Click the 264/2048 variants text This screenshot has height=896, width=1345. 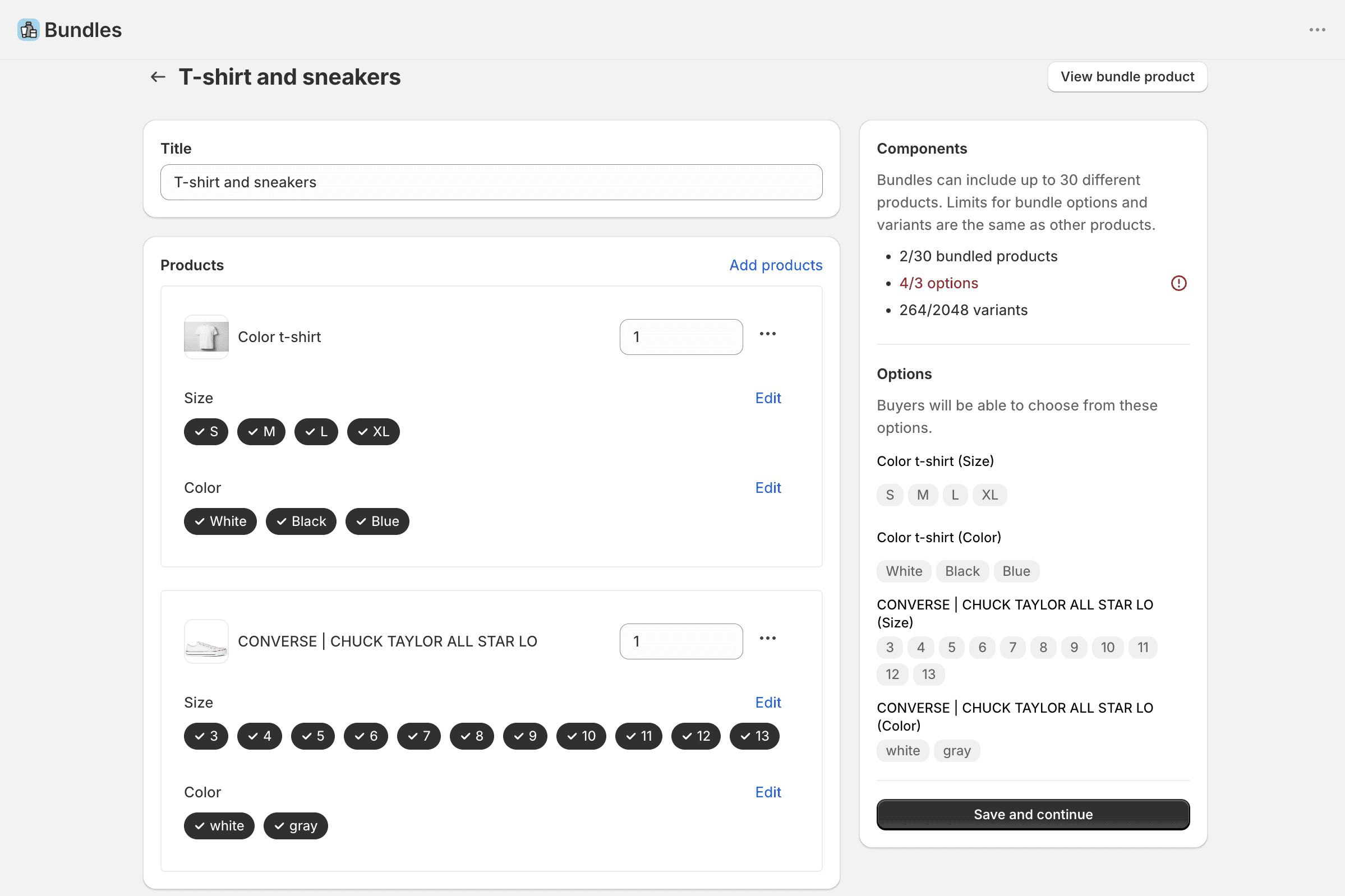pos(962,310)
